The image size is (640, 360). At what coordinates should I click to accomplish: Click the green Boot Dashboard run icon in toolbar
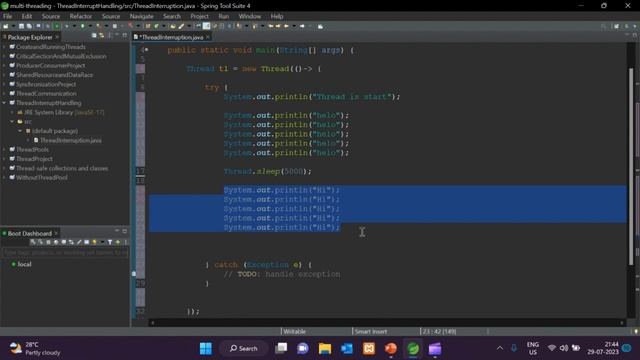tap(57, 26)
